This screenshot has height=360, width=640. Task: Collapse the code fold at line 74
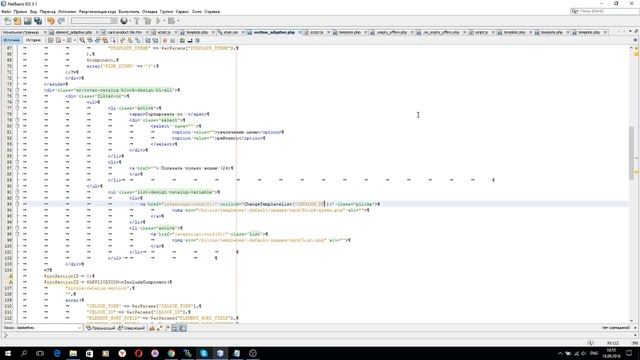click(x=17, y=90)
